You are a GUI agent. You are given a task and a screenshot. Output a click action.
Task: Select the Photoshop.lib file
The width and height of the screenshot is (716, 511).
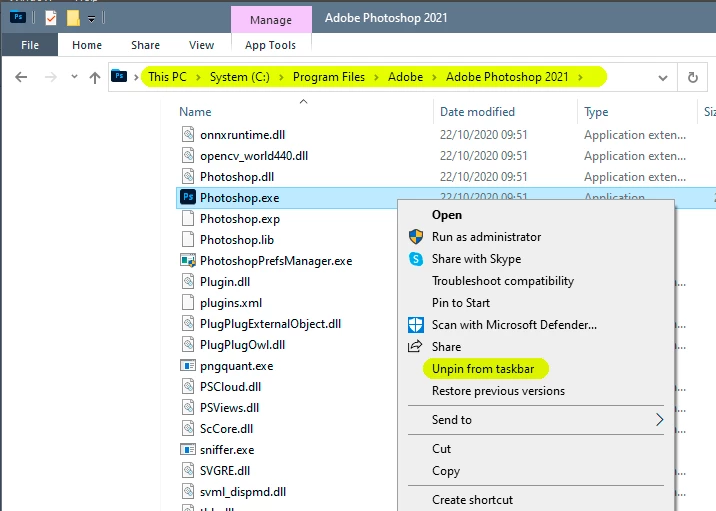pyautogui.click(x=237, y=240)
